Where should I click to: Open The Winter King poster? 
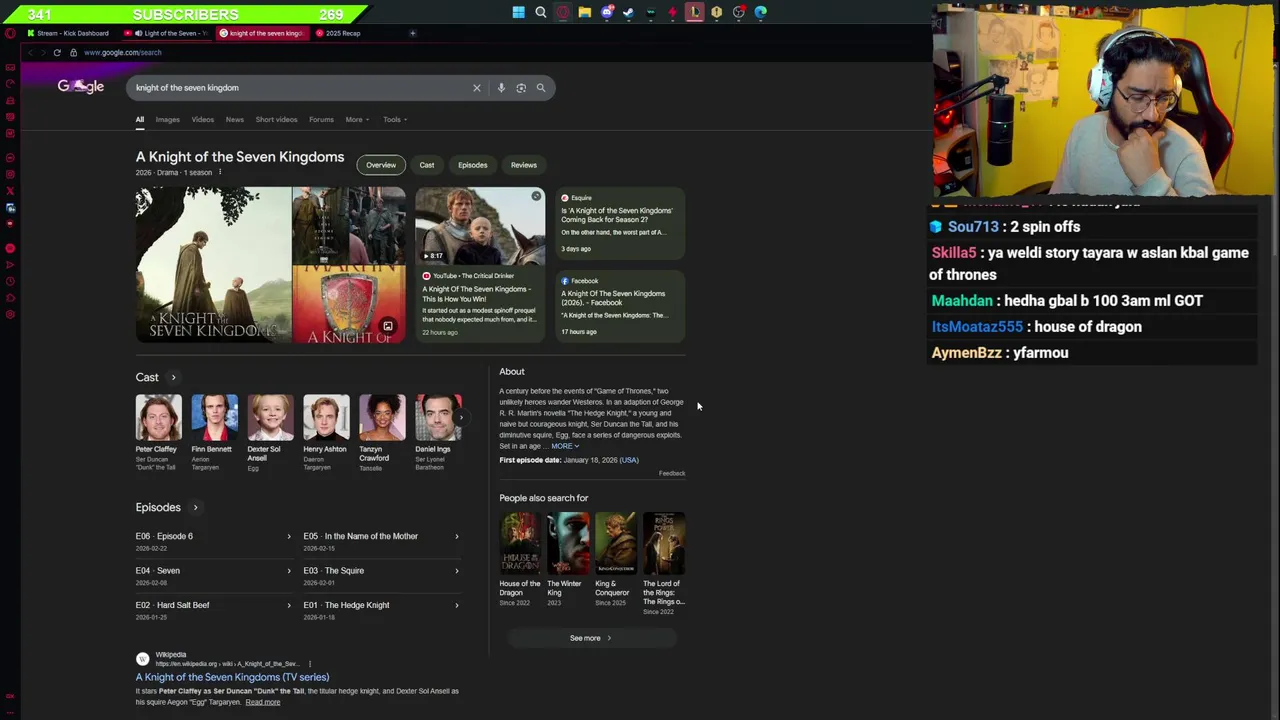[568, 543]
